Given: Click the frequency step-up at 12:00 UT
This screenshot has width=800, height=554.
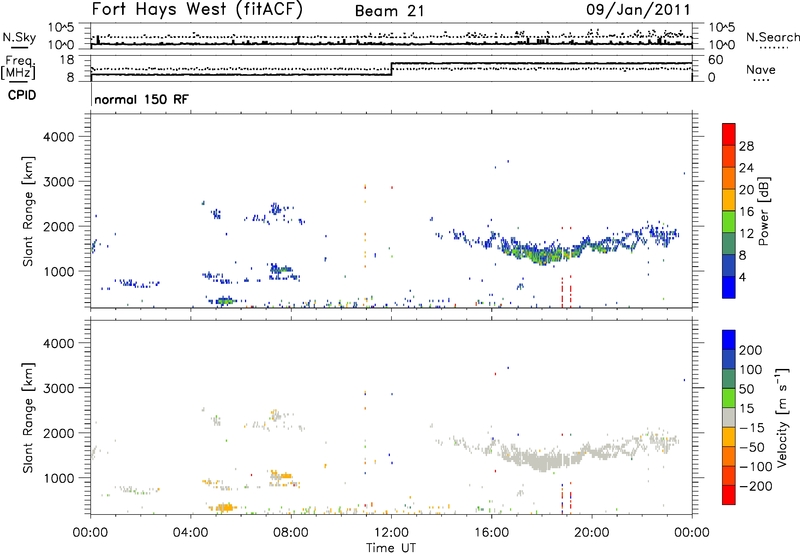Looking at the screenshot, I should pos(391,69).
